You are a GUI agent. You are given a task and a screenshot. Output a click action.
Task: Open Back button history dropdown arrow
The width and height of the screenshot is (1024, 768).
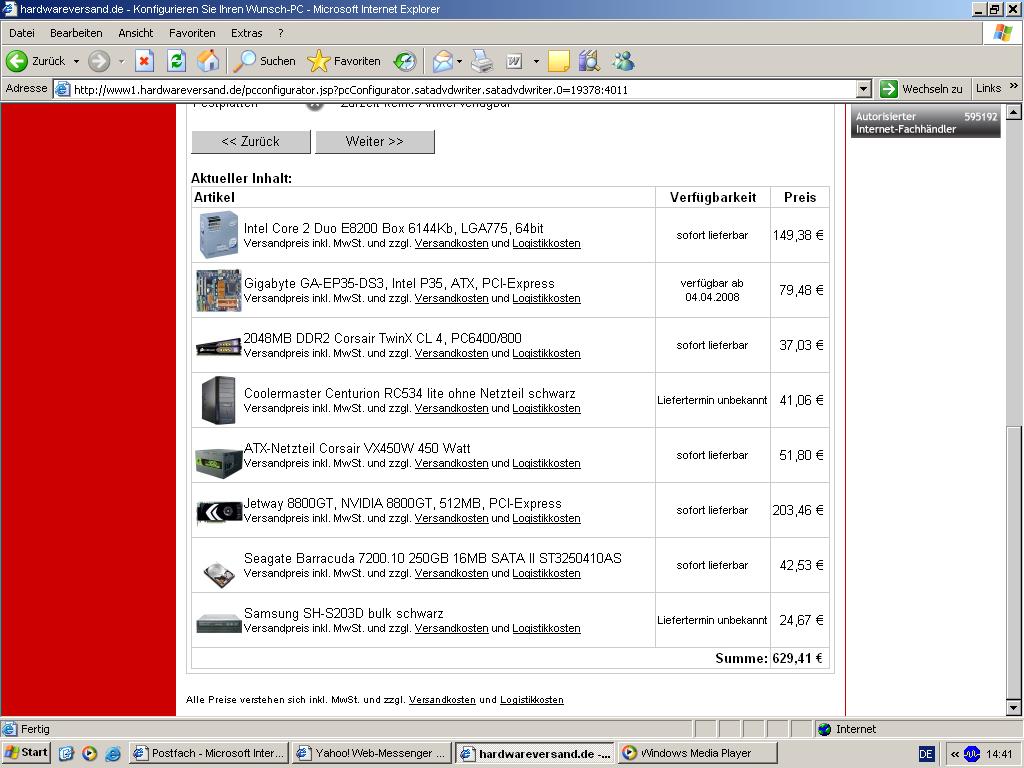[76, 61]
